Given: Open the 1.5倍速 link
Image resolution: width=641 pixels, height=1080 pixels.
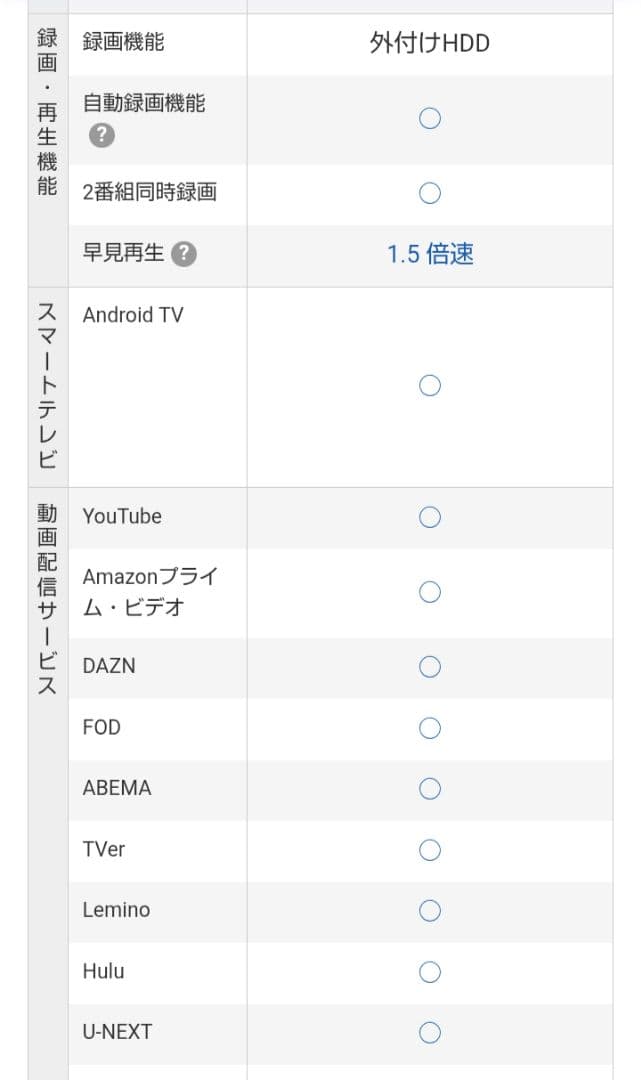Looking at the screenshot, I should click(429, 256).
